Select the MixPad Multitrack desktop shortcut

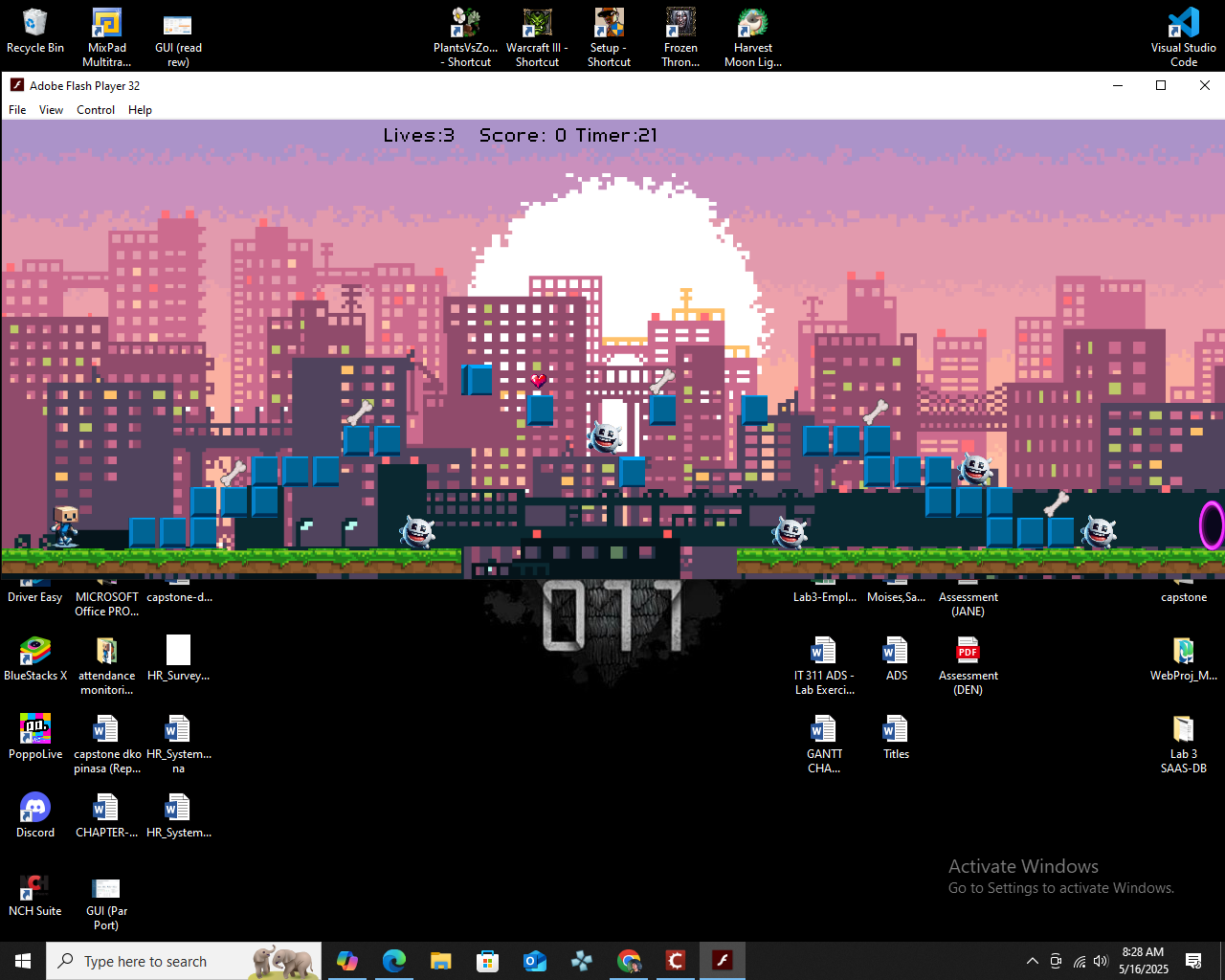pos(106,37)
